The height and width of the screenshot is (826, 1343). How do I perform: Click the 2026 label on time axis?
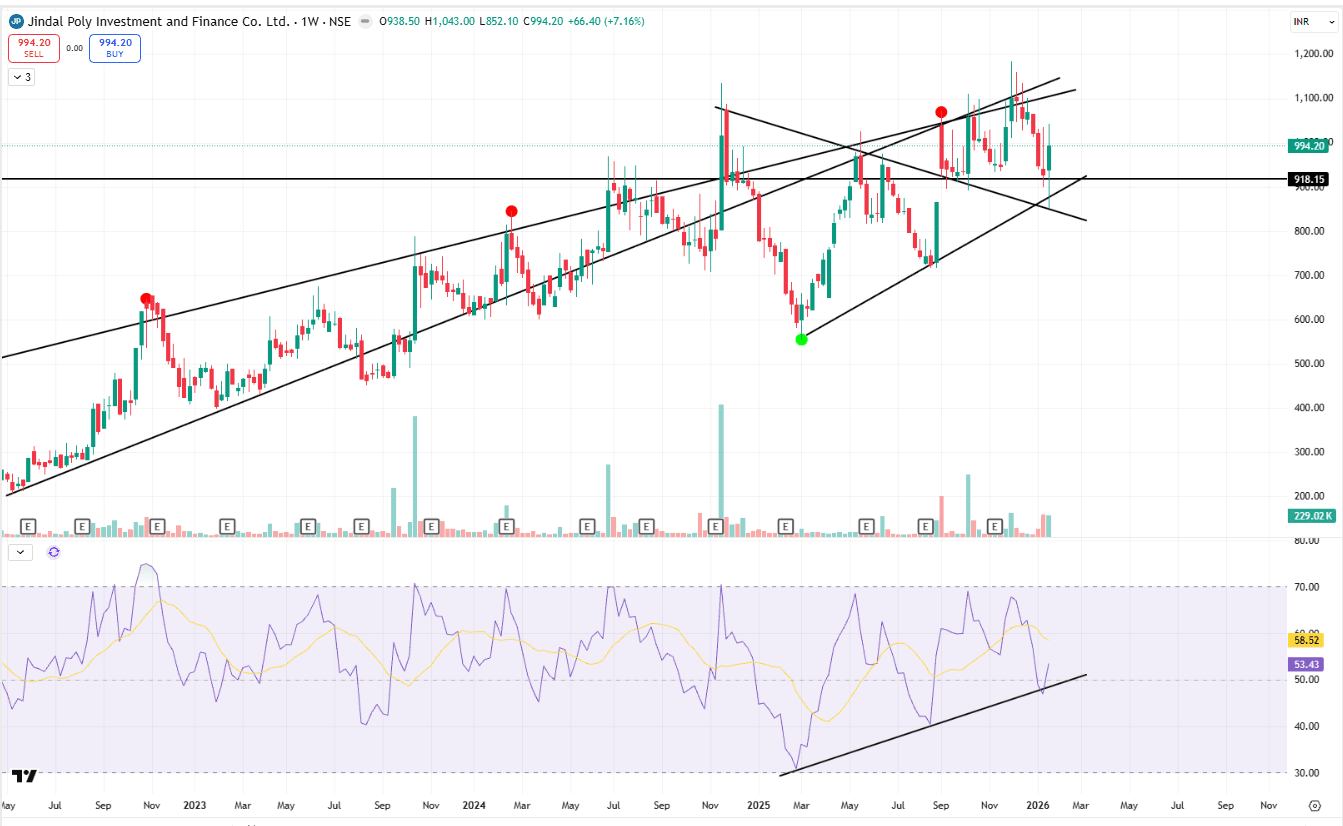coord(1038,805)
